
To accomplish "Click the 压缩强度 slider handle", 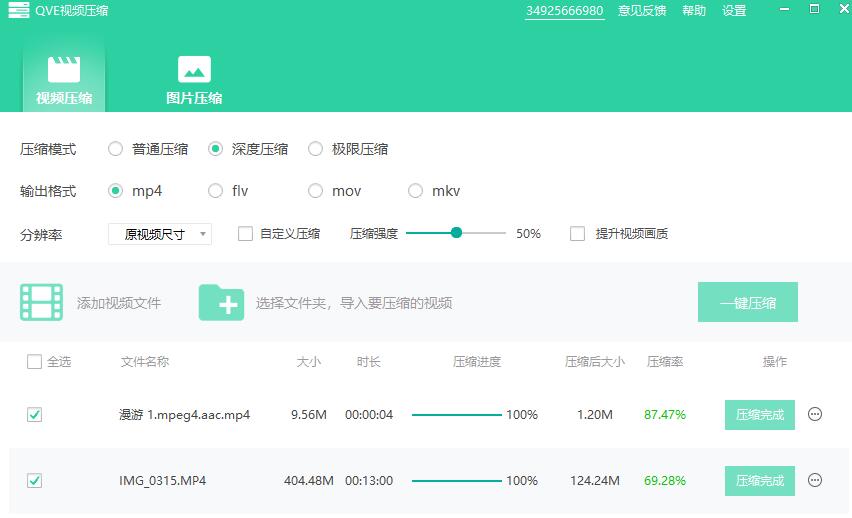I will (457, 233).
